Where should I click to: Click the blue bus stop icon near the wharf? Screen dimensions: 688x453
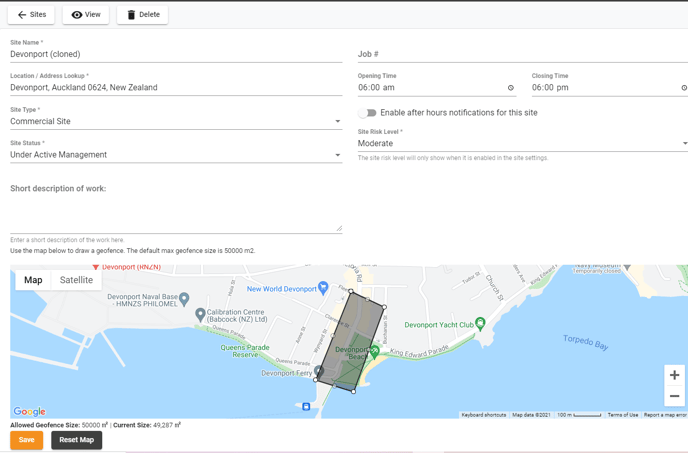coord(306,406)
